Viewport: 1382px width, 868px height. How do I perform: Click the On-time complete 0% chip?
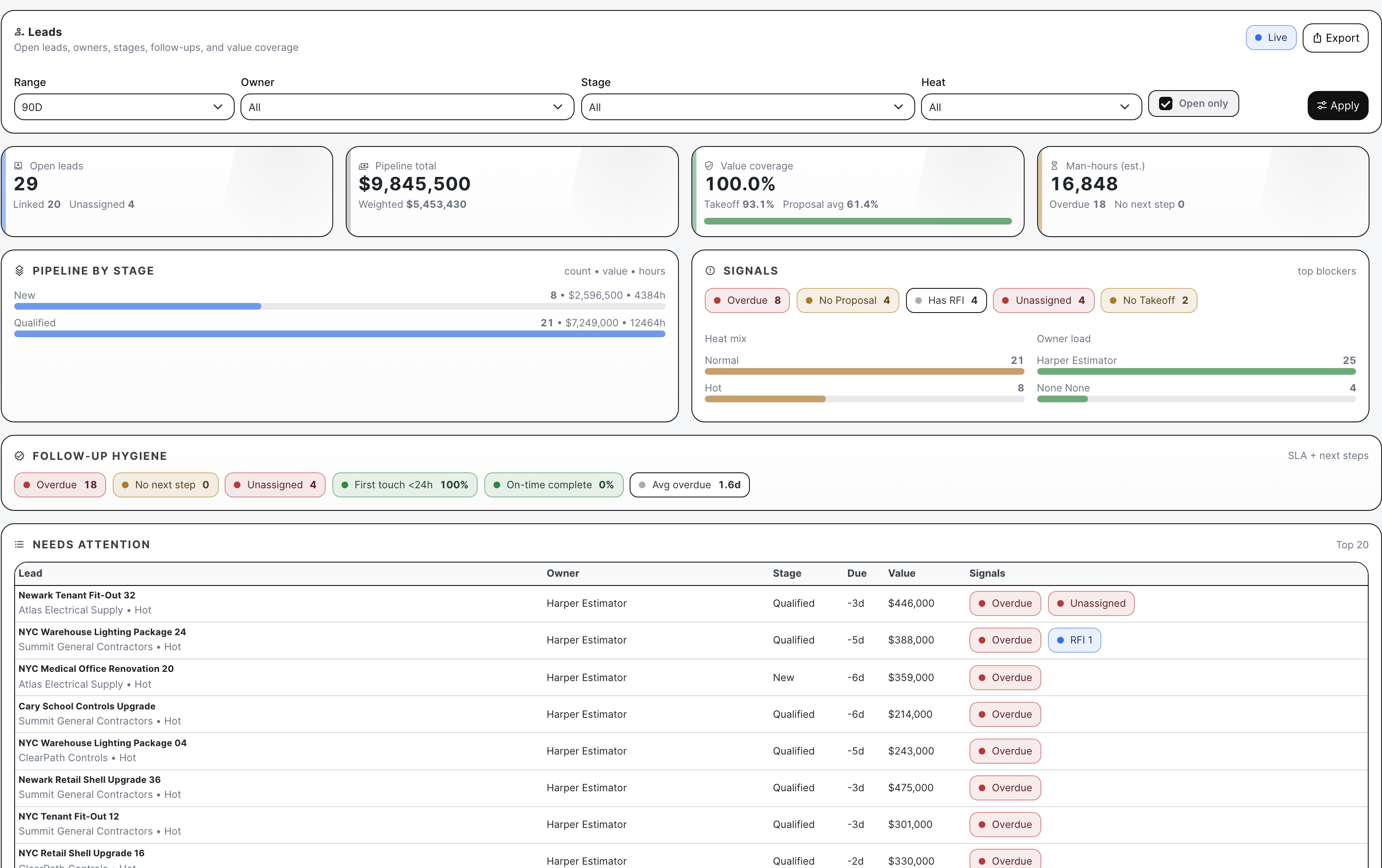click(554, 485)
